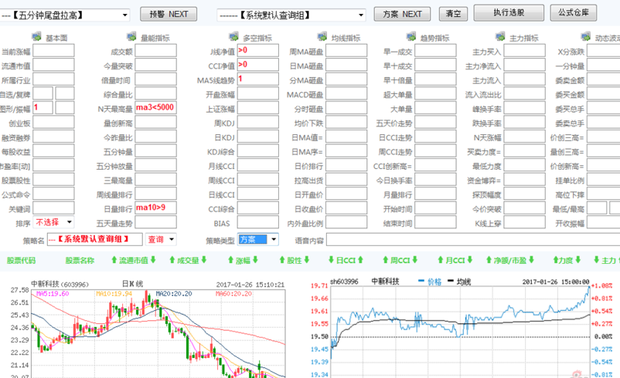Click the down arrow after 周CCI column
The height and width of the screenshot is (378, 620).
(415, 260)
